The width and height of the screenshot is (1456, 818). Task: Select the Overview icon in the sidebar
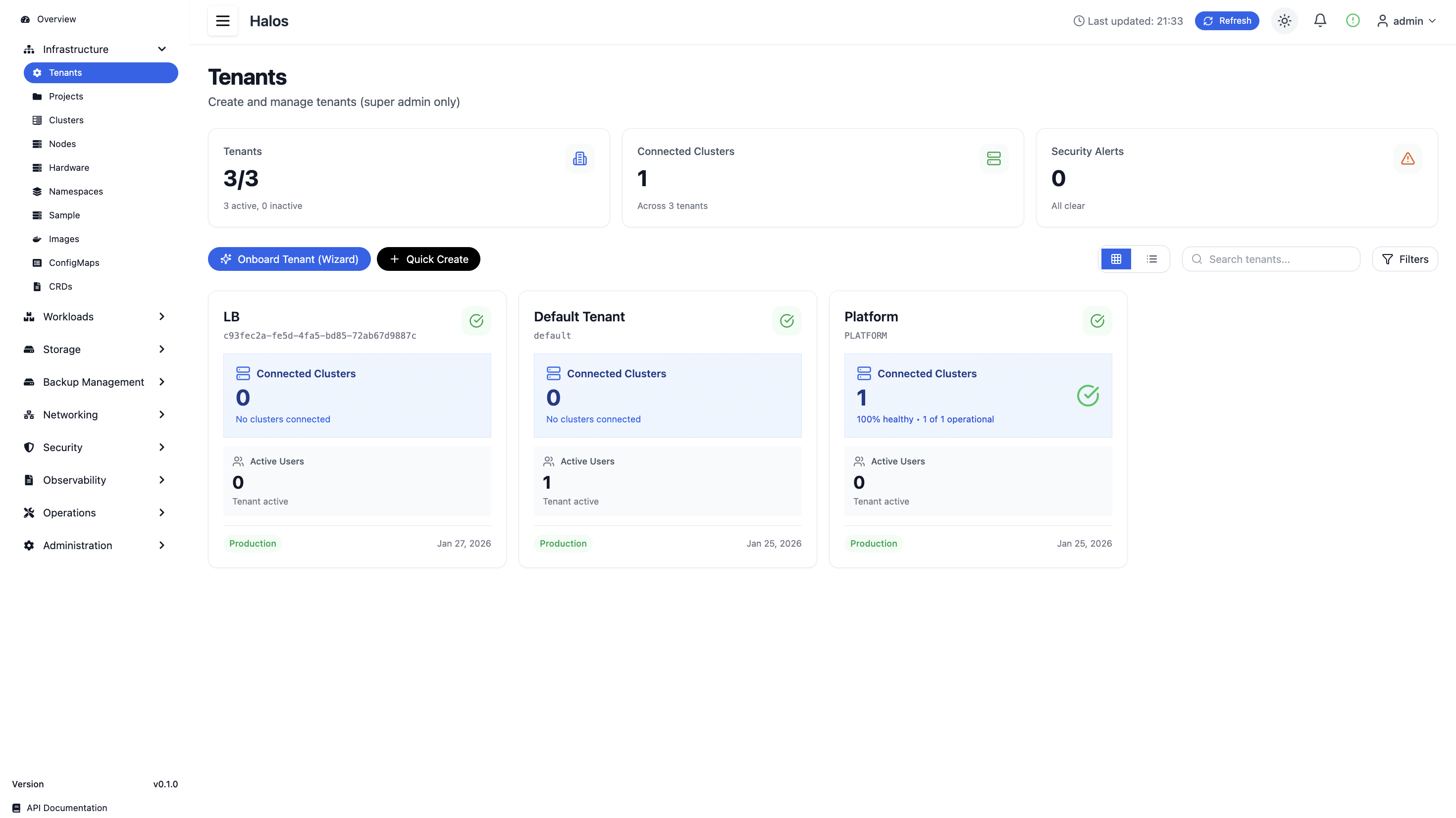pyautogui.click(x=25, y=19)
